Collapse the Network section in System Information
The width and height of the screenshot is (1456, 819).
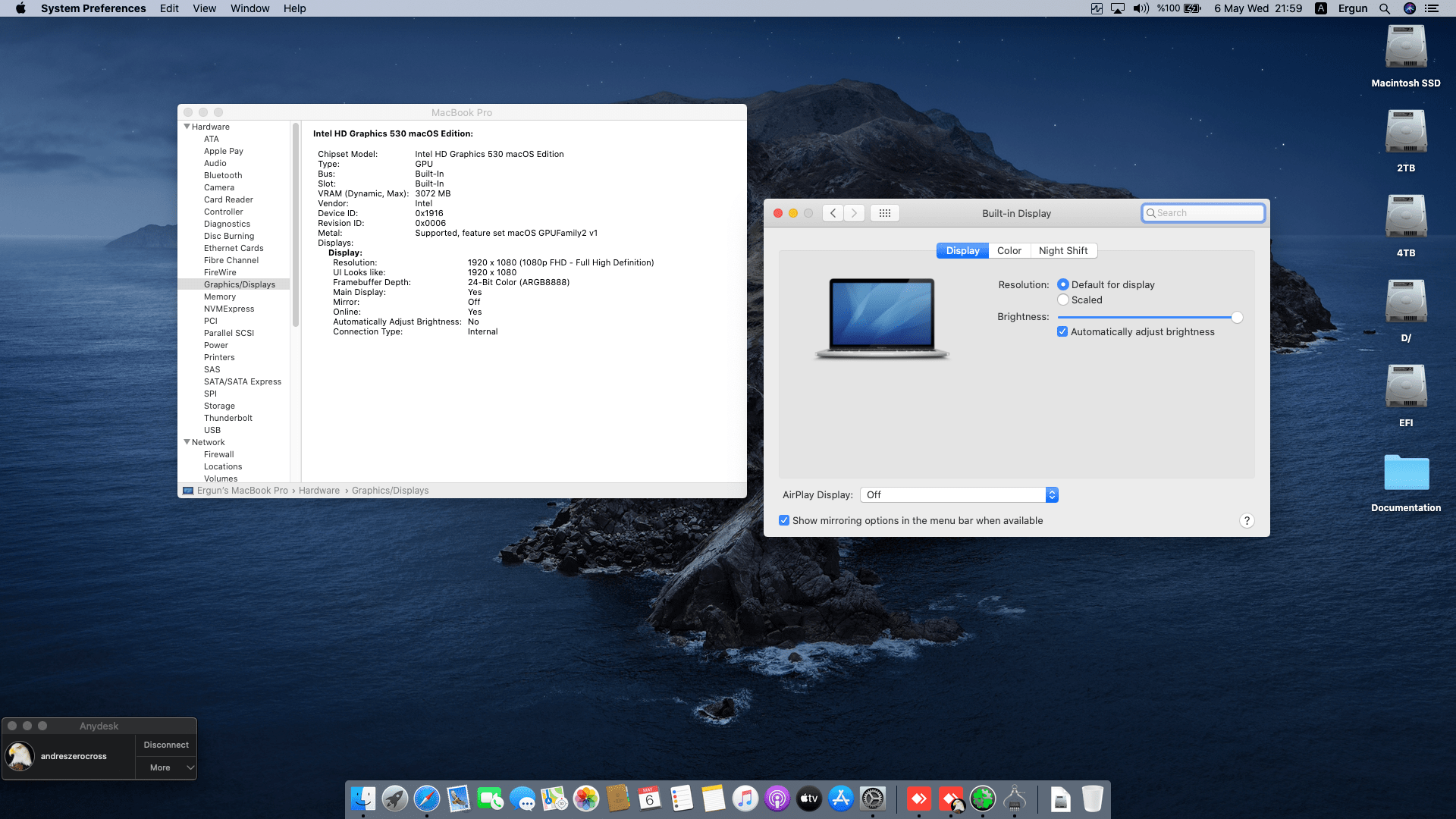pyautogui.click(x=187, y=442)
